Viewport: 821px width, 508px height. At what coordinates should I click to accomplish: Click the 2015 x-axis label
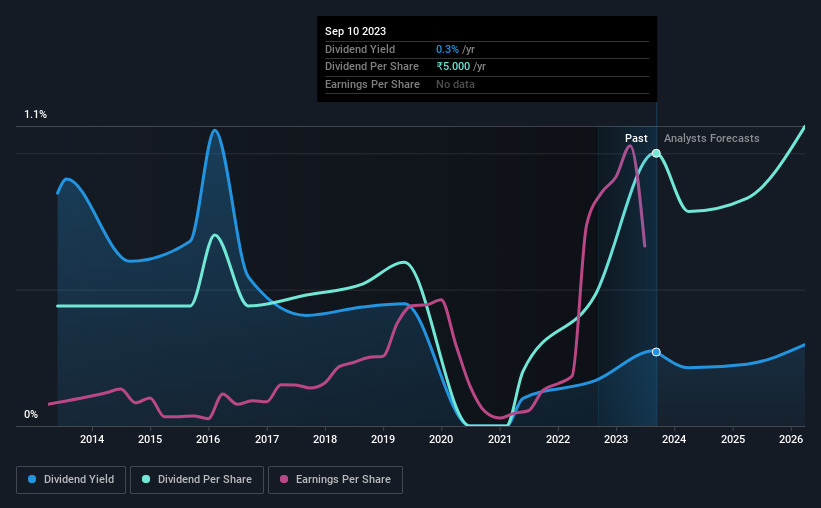point(150,439)
